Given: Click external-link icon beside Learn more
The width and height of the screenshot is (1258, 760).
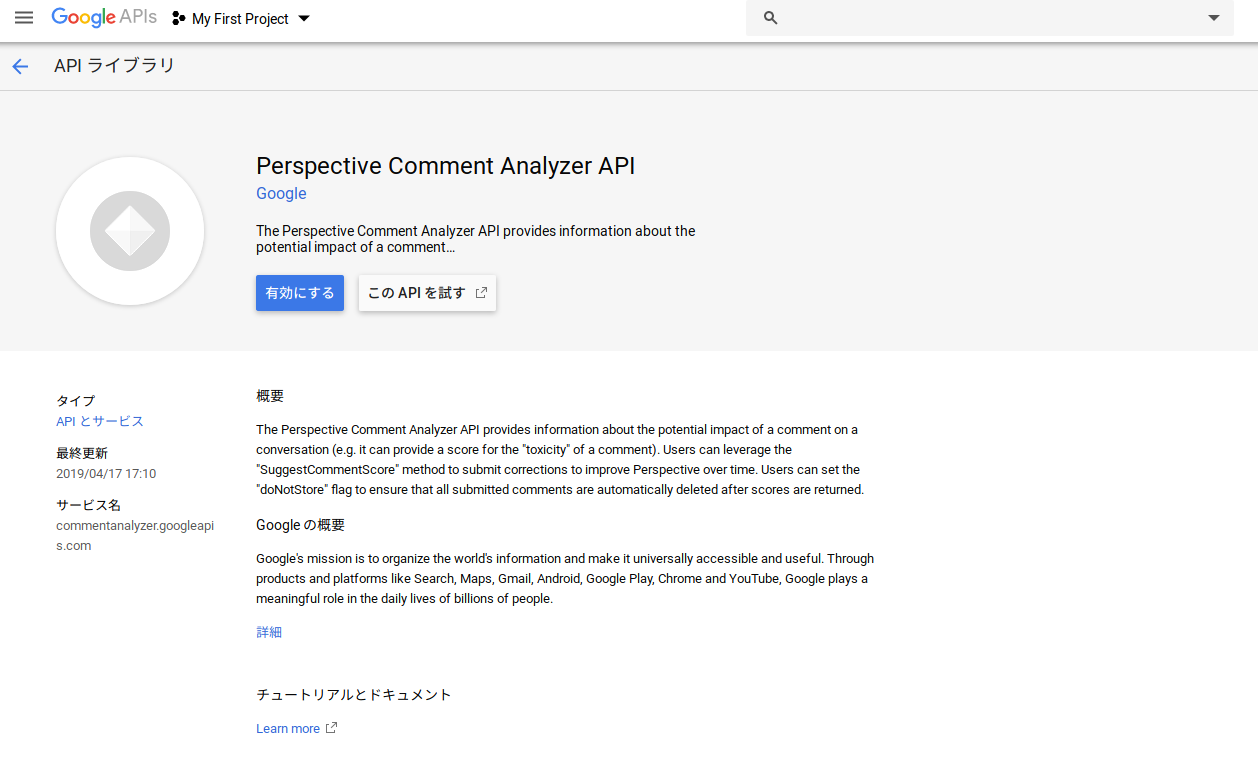Looking at the screenshot, I should tap(332, 728).
